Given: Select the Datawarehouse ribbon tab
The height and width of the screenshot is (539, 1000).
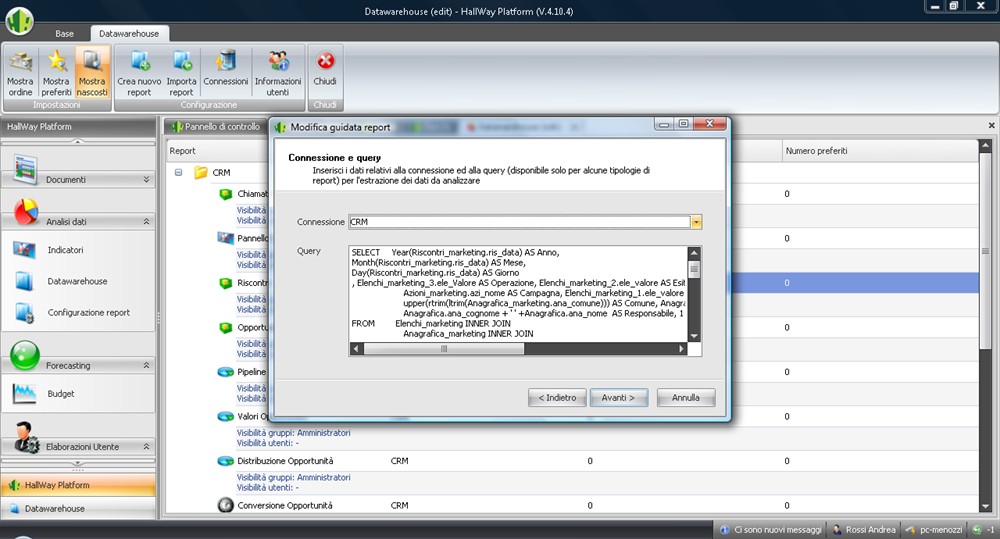Looking at the screenshot, I should 129,34.
